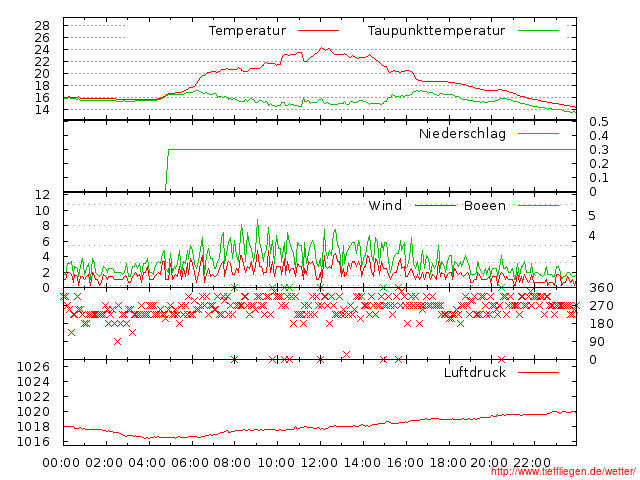The width and height of the screenshot is (640, 480).
Task: Click the 0.5 precipitation axis value
Action: pyautogui.click(x=599, y=122)
